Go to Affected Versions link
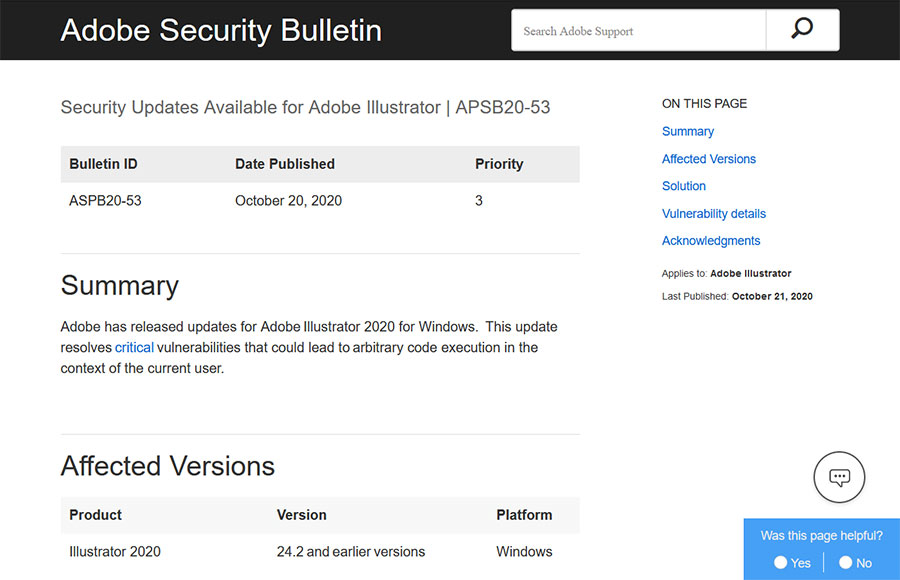This screenshot has height=580, width=900. pos(709,159)
